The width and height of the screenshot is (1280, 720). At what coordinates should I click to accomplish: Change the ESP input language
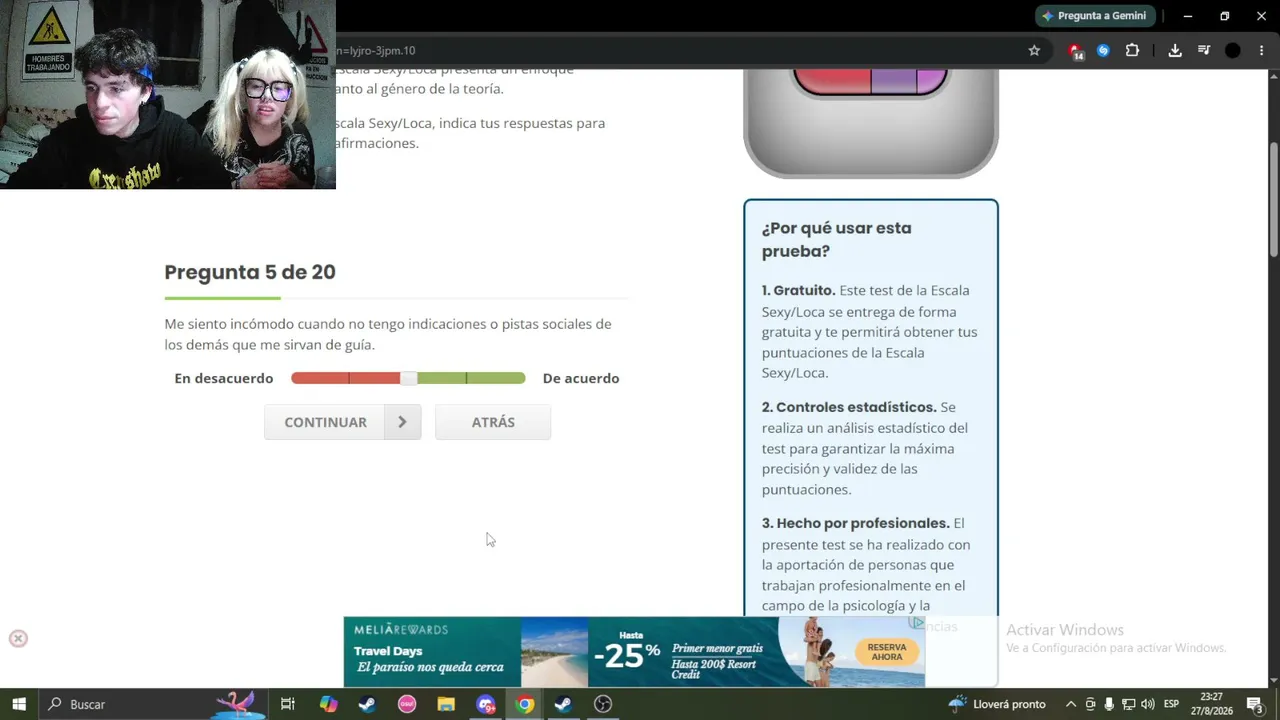[x=1171, y=704]
